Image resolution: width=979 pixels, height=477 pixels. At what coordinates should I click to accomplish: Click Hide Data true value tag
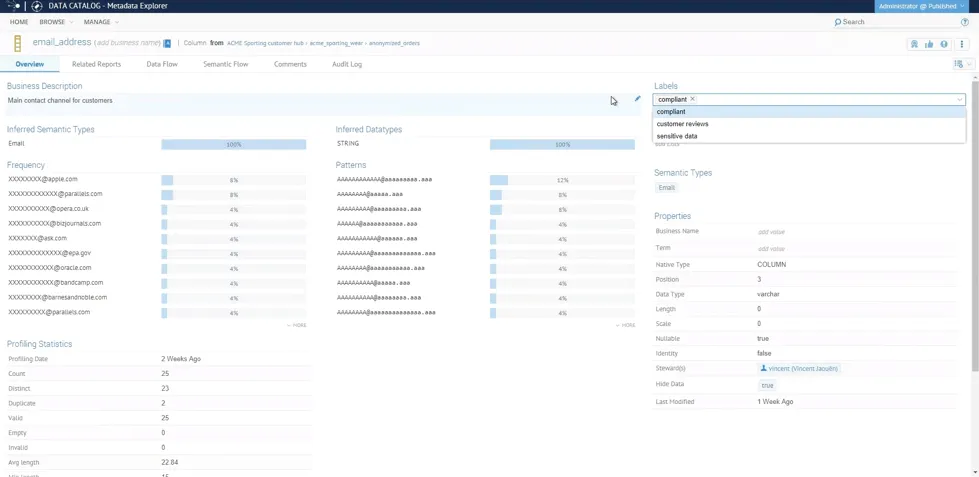pyautogui.click(x=767, y=385)
